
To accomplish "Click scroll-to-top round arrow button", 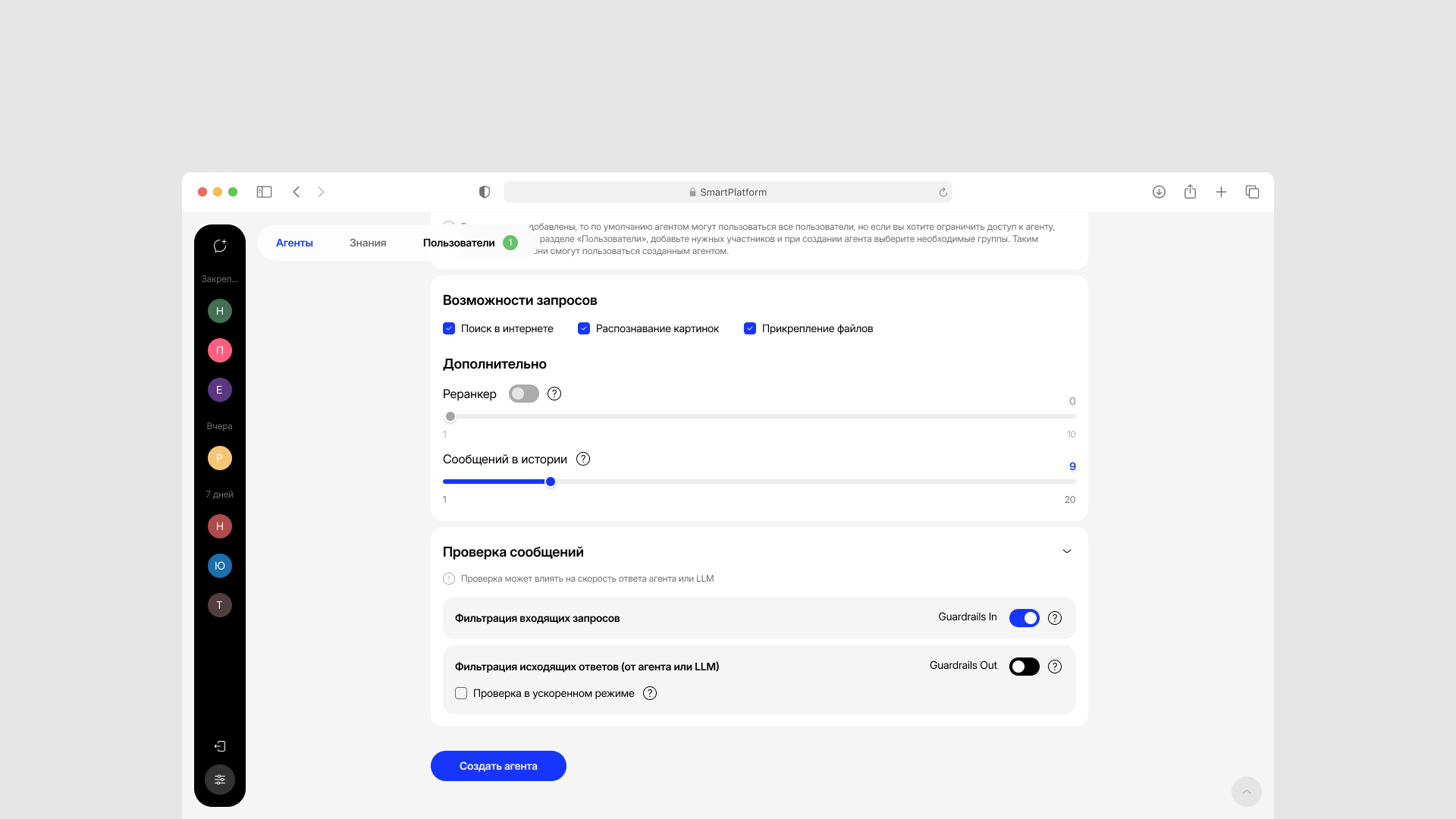I will point(1246,792).
